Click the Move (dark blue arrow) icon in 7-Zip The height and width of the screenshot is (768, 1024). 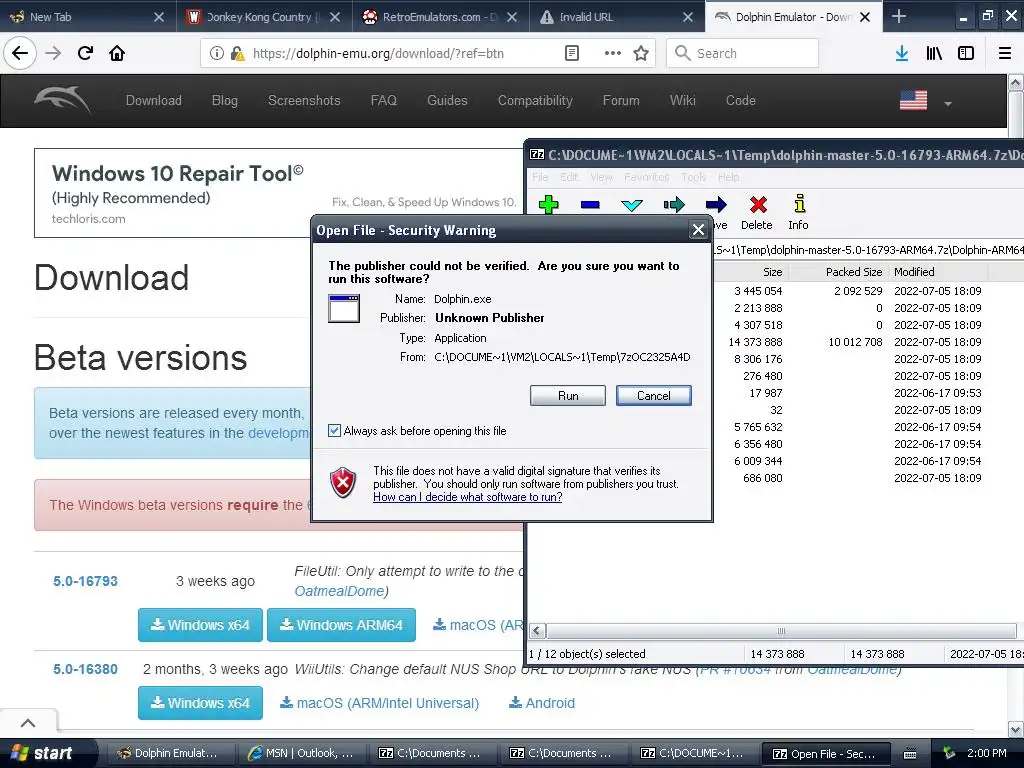(x=716, y=204)
